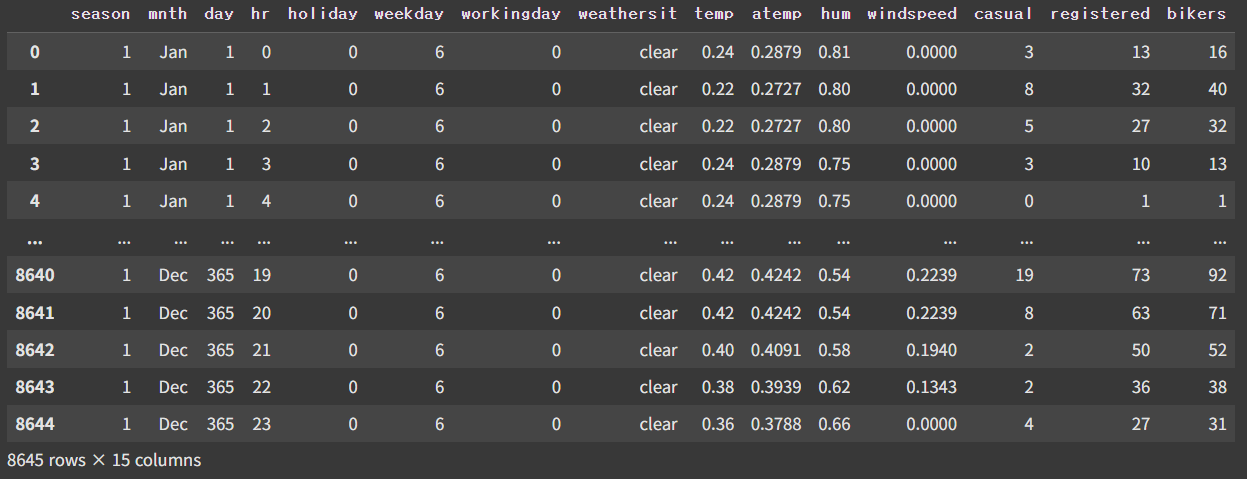The width and height of the screenshot is (1247, 479).
Task: Click row index 0
Action: point(35,52)
